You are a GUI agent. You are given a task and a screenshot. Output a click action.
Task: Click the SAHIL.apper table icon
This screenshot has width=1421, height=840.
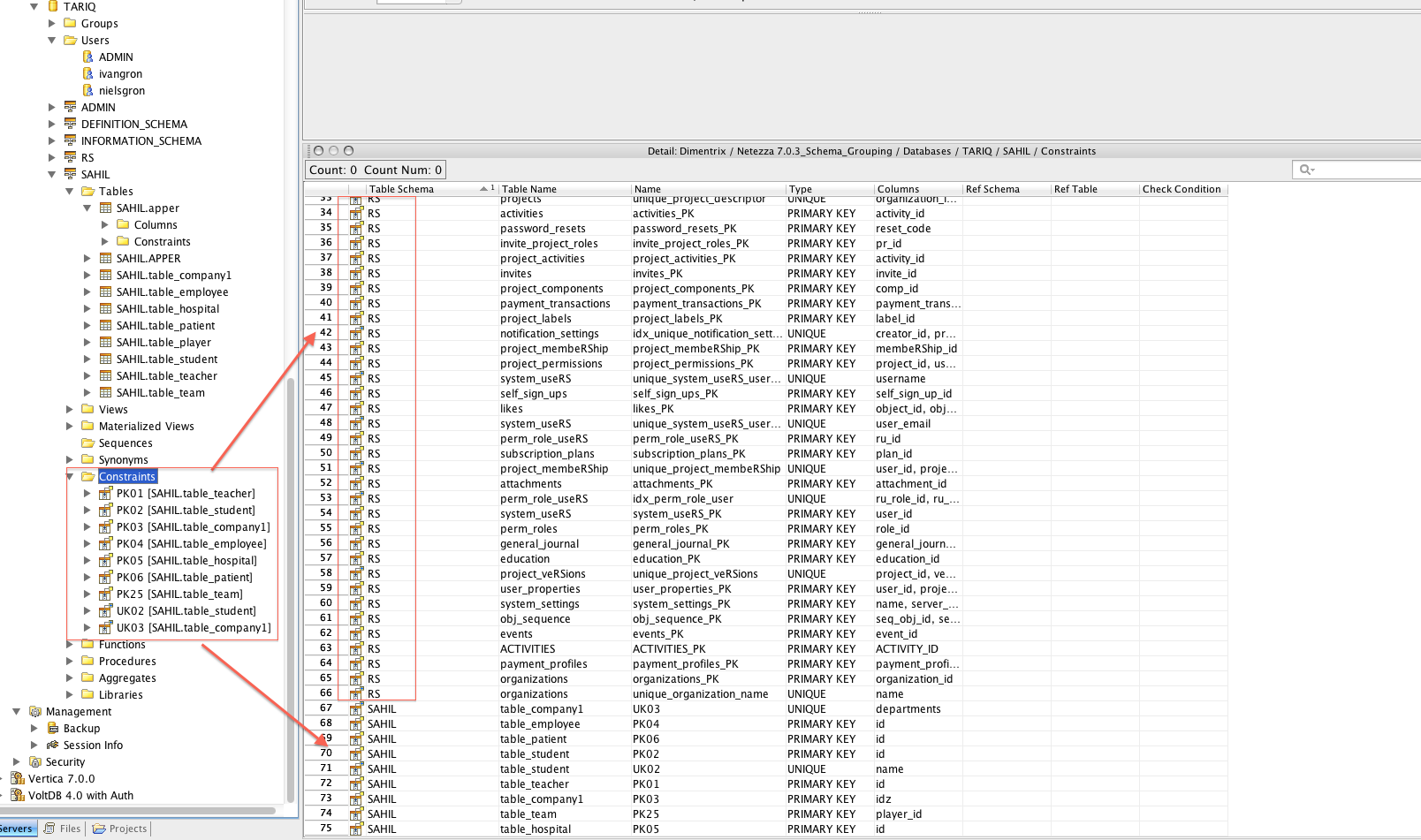pos(106,208)
